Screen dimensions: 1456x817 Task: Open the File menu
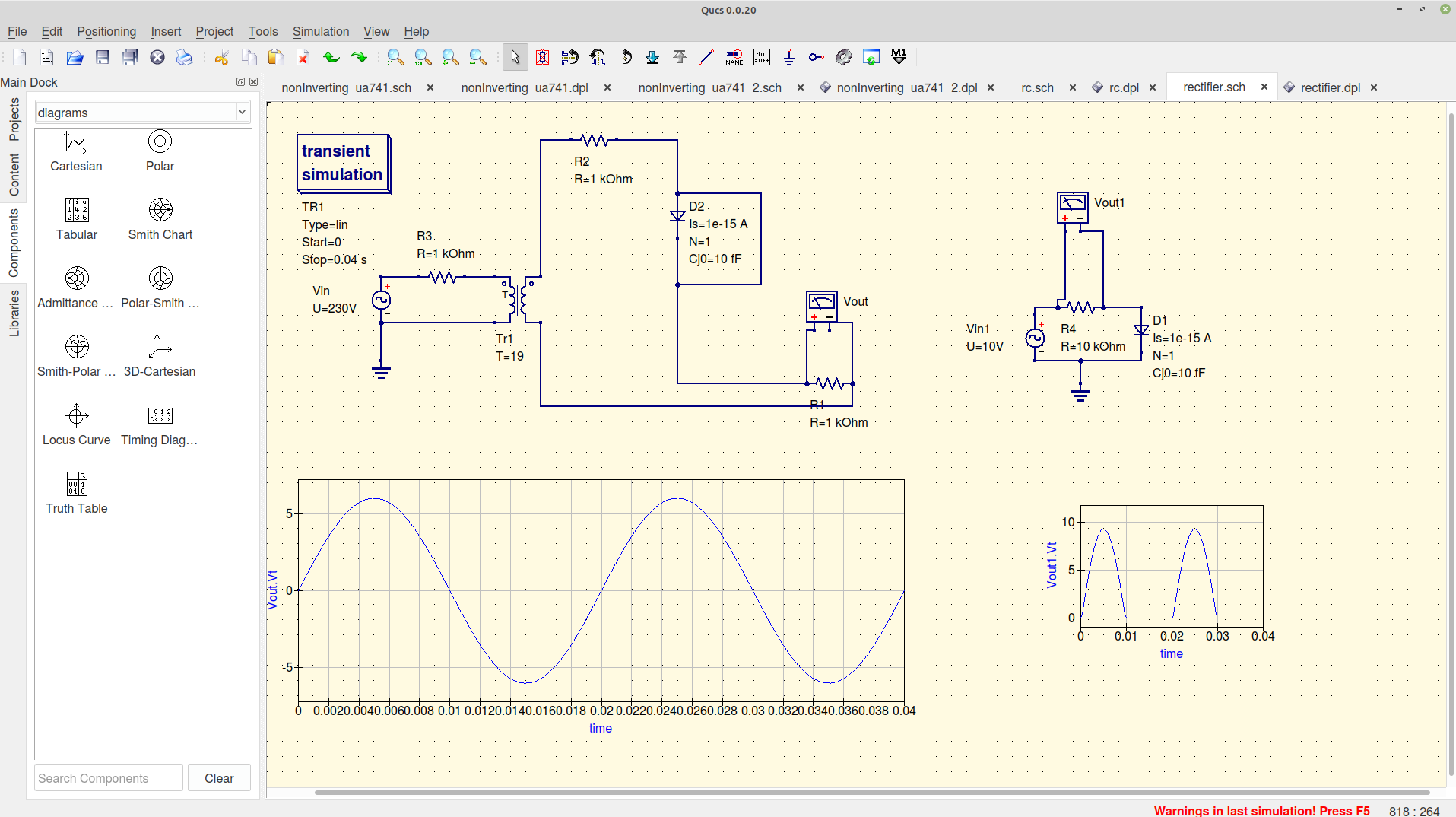coord(17,31)
